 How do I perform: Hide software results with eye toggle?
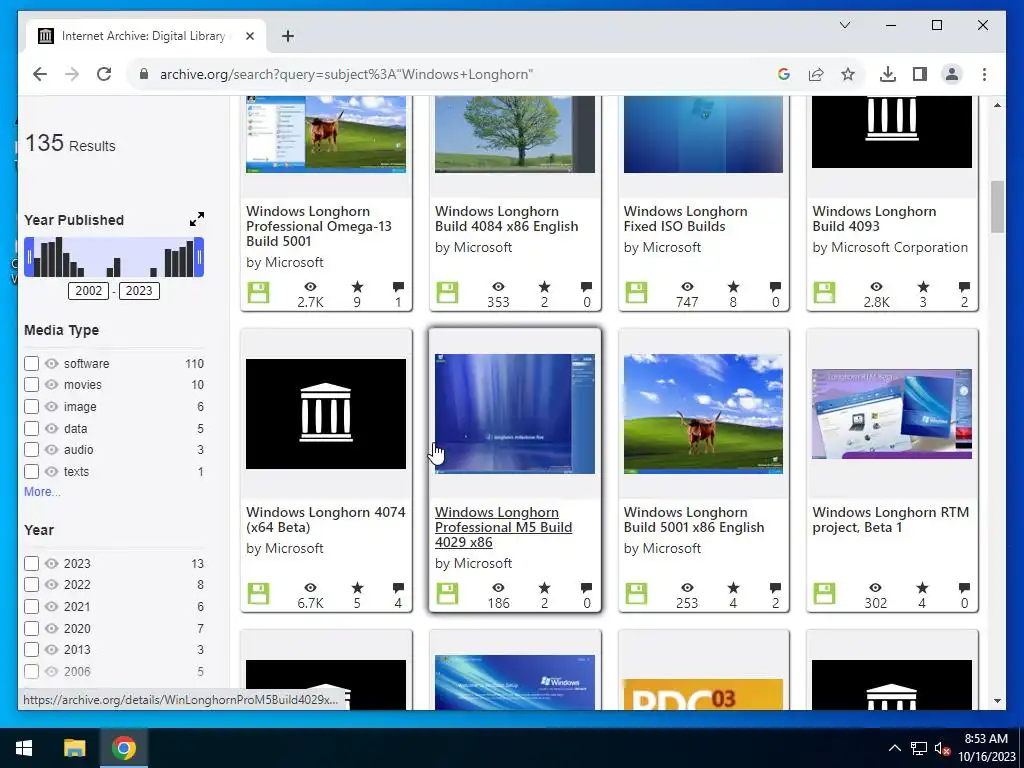(52, 364)
